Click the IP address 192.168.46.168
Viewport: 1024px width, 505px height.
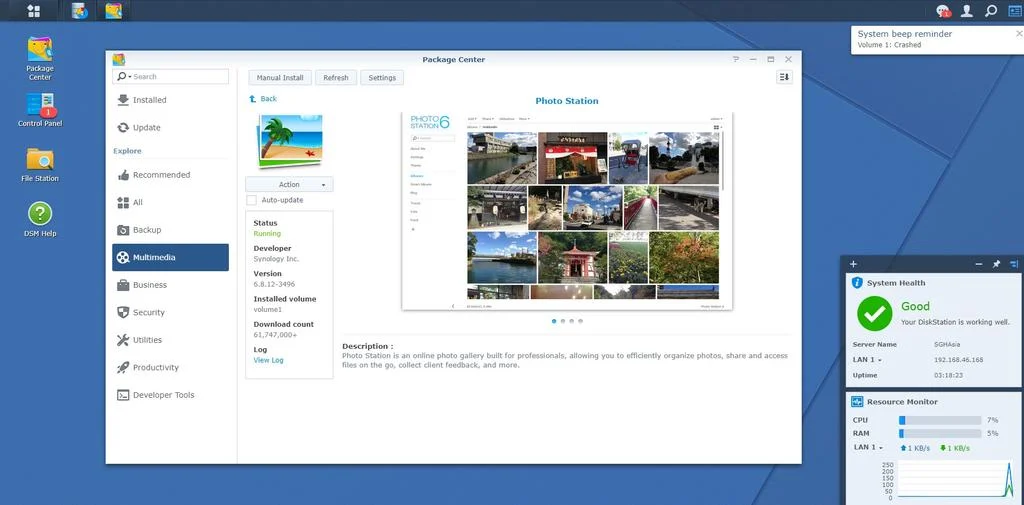click(x=958, y=360)
